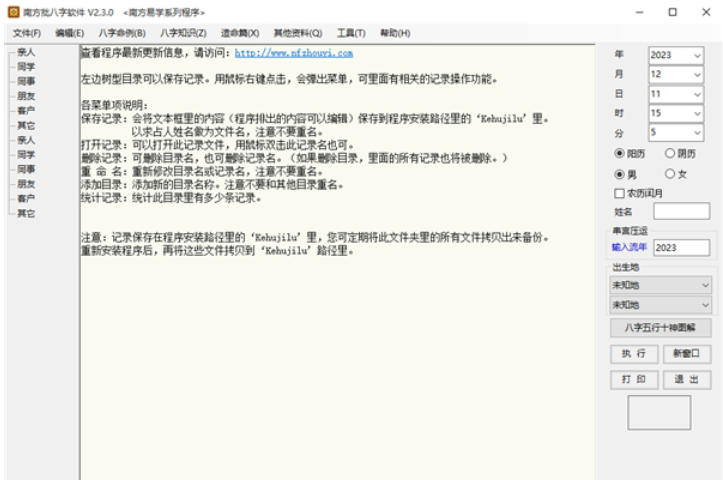Expand the 年 year dropdown showing 2023

(x=697, y=55)
